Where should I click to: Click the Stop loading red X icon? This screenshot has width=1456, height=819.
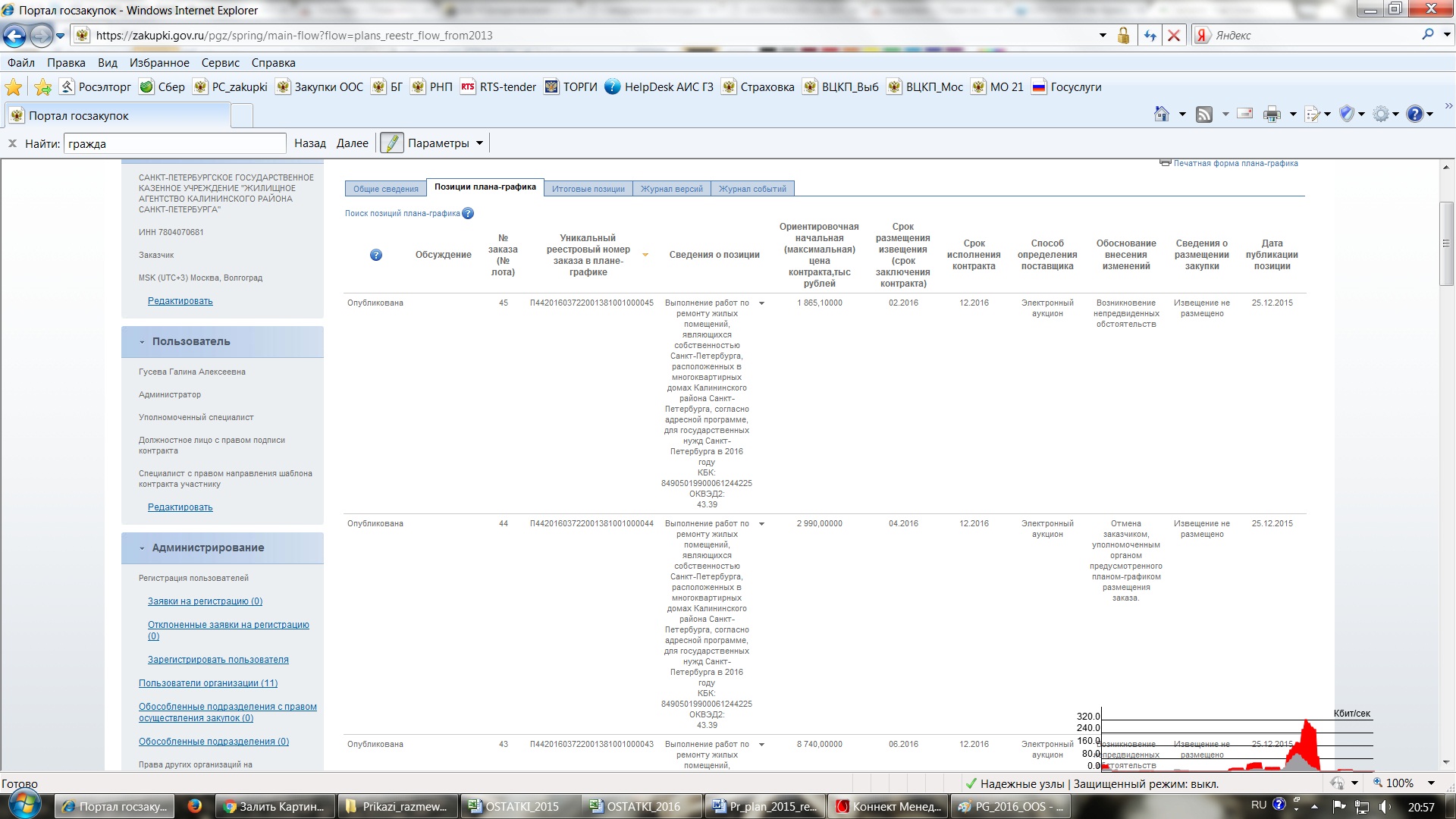1174,36
